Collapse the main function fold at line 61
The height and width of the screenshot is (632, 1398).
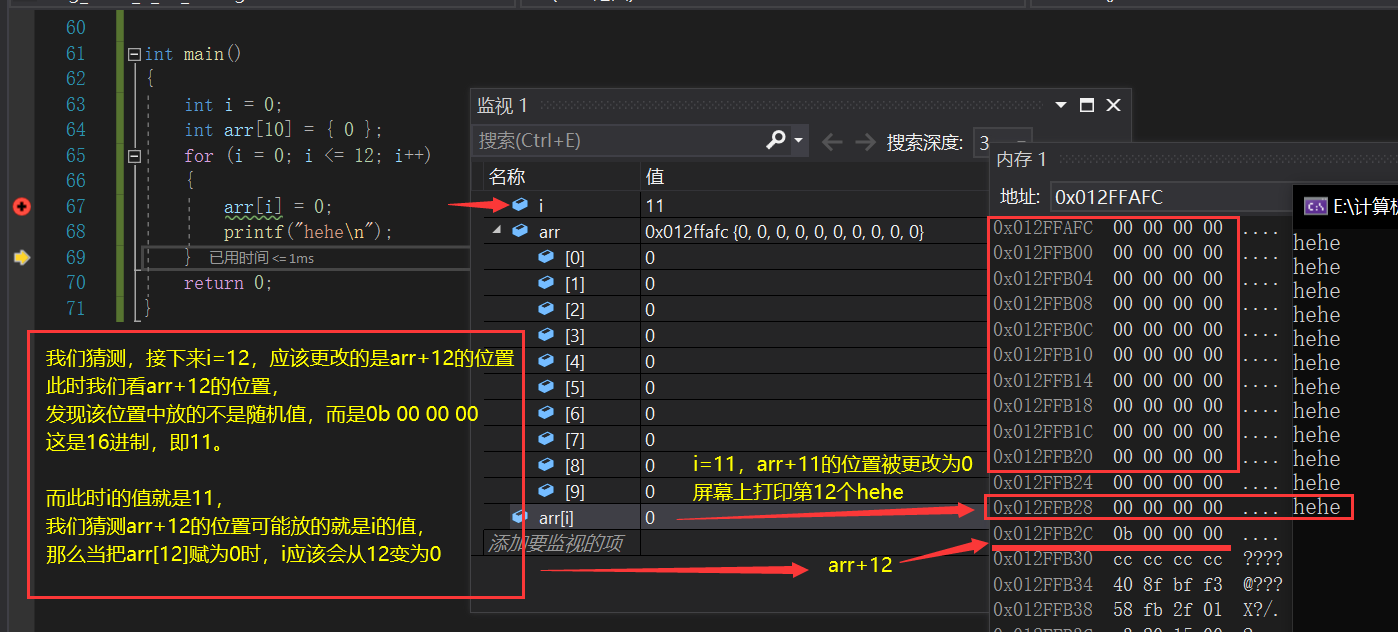pos(135,53)
